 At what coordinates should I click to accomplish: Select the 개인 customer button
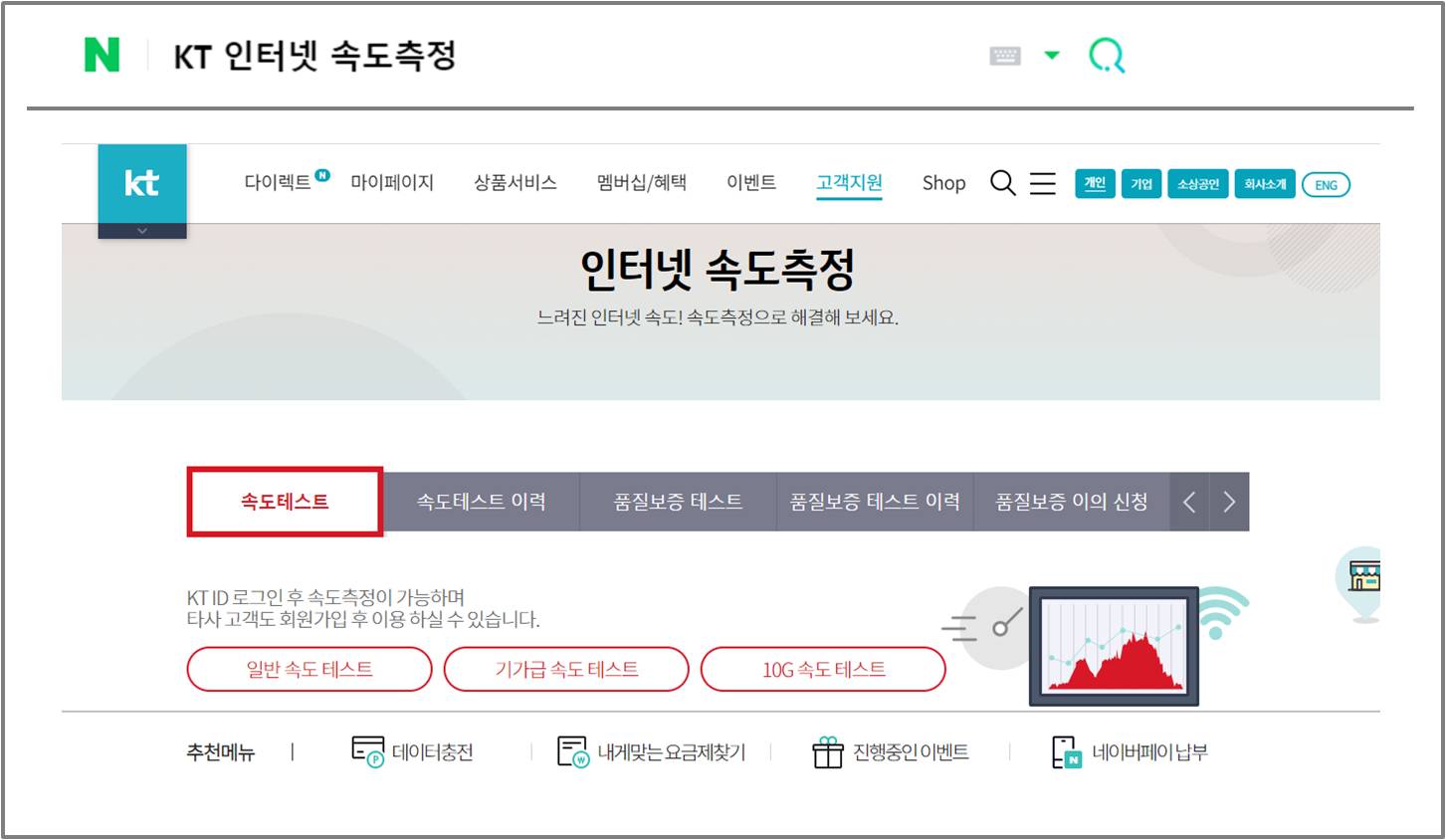click(x=1095, y=184)
